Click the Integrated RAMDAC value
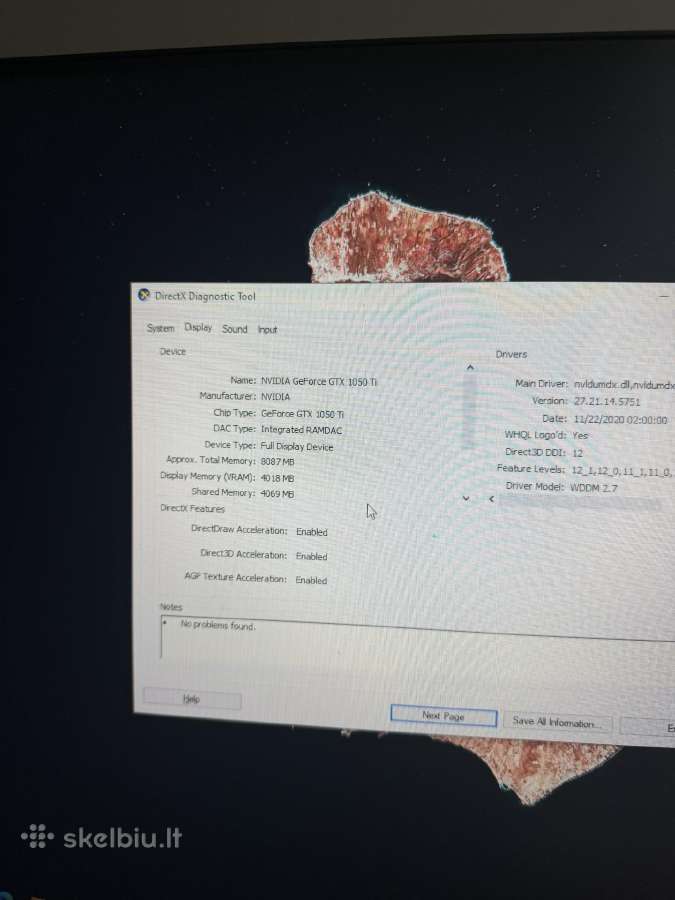Image resolution: width=675 pixels, height=900 pixels. pos(301,430)
